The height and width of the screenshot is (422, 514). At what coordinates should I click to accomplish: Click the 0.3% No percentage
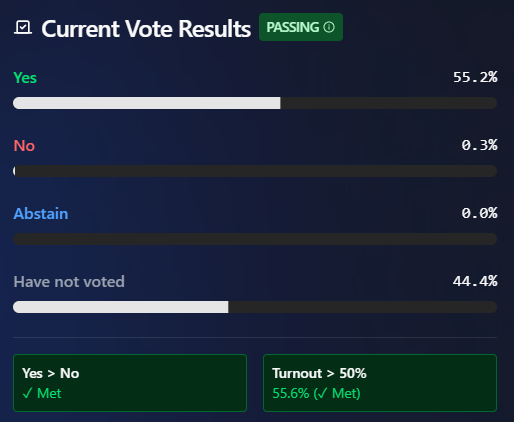click(x=479, y=145)
